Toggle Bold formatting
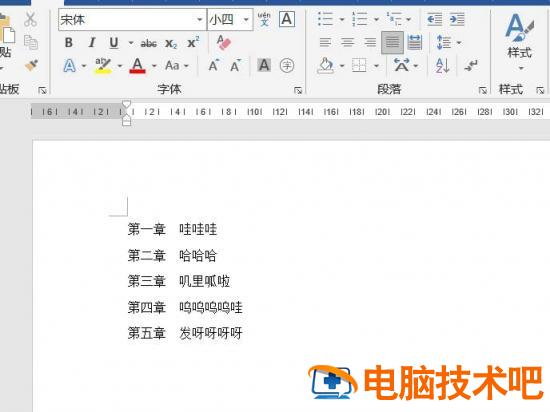550x412 pixels. (69, 43)
